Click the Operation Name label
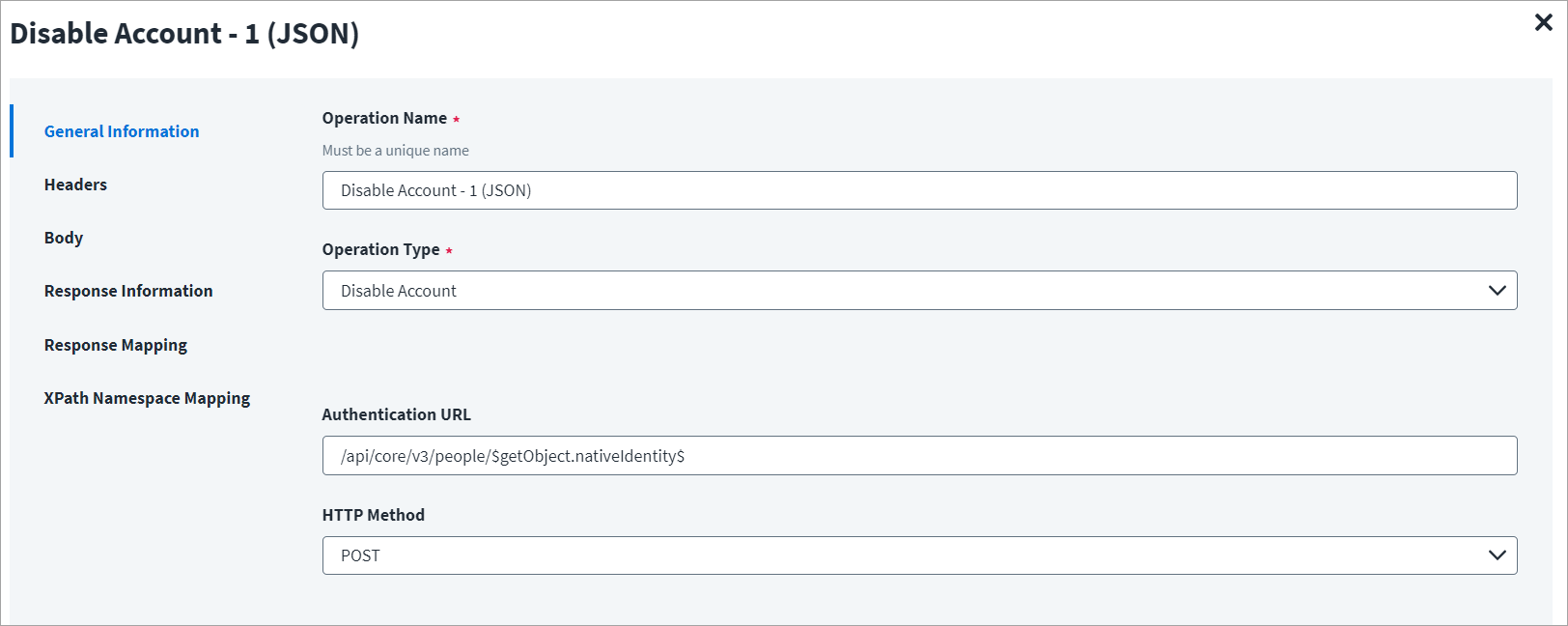This screenshot has width=1568, height=626. [x=384, y=118]
